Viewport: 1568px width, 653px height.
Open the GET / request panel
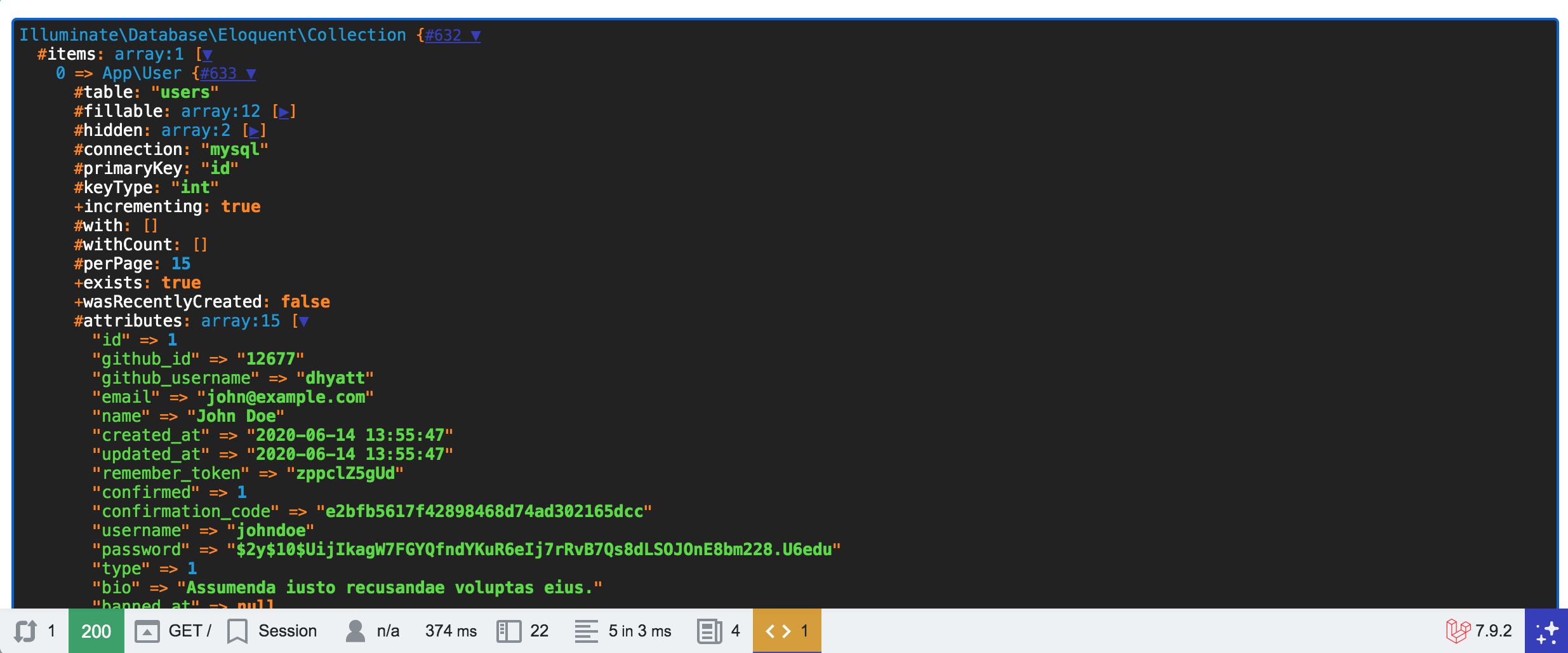pos(173,631)
